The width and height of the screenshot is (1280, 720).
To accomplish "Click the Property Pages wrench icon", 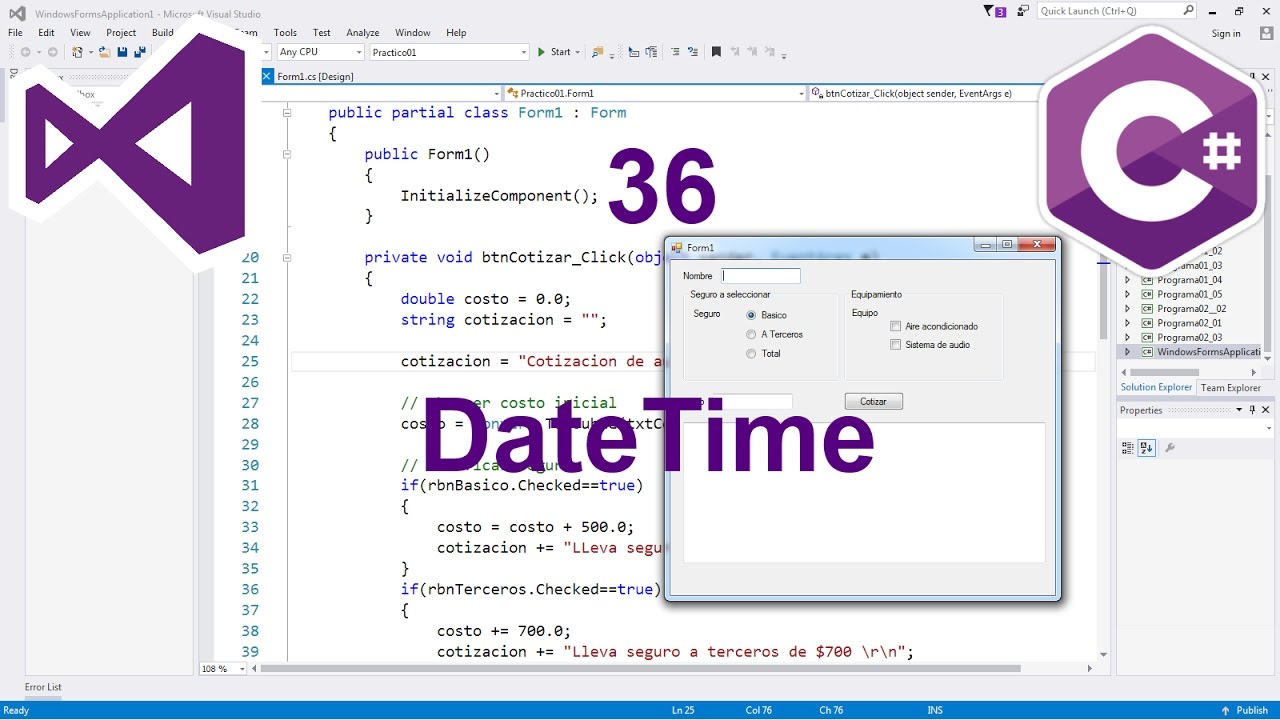I will (x=1169, y=448).
